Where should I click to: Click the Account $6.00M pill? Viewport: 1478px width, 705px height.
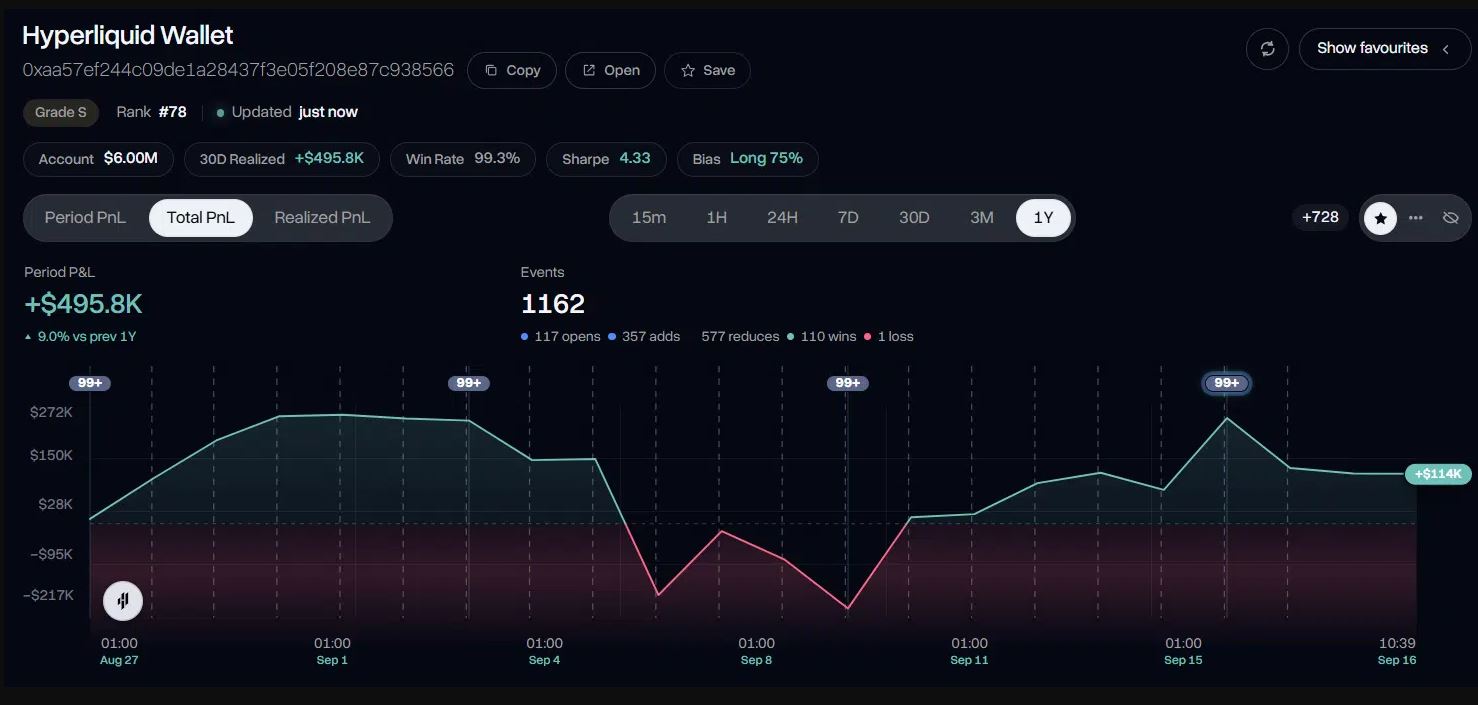tap(98, 159)
